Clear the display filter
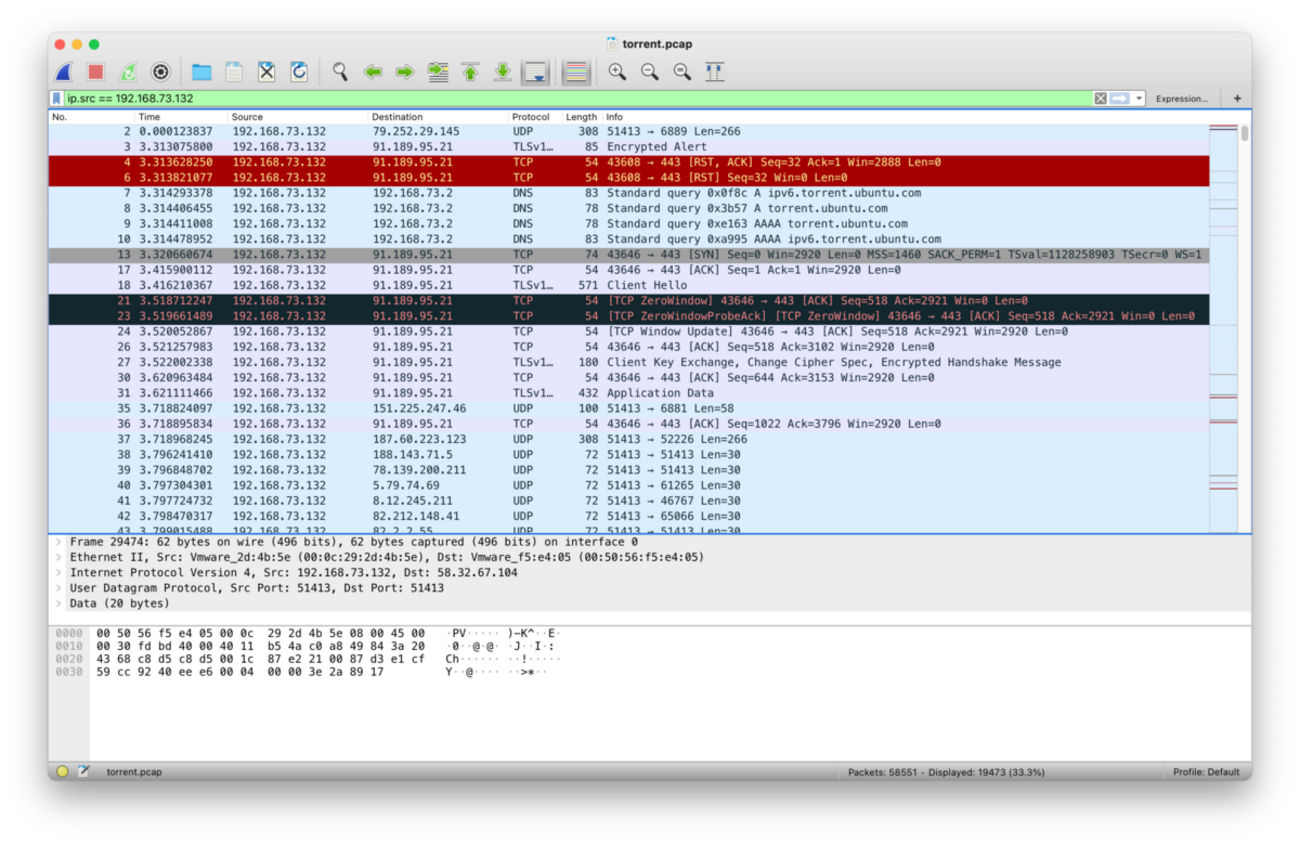 [x=1100, y=99]
